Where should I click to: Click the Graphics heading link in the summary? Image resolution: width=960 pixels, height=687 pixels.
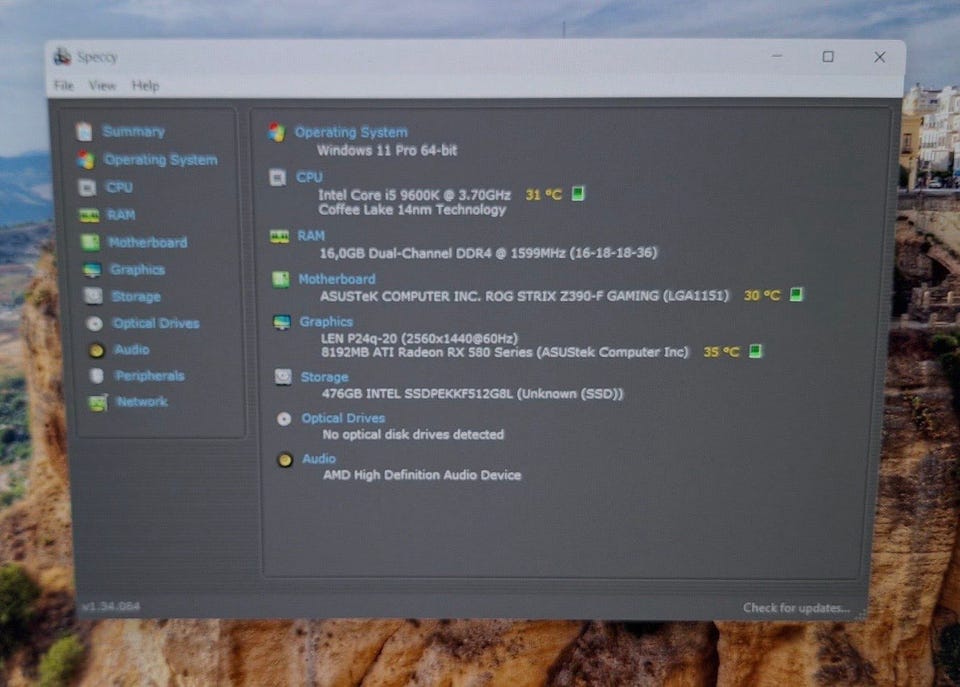(326, 321)
